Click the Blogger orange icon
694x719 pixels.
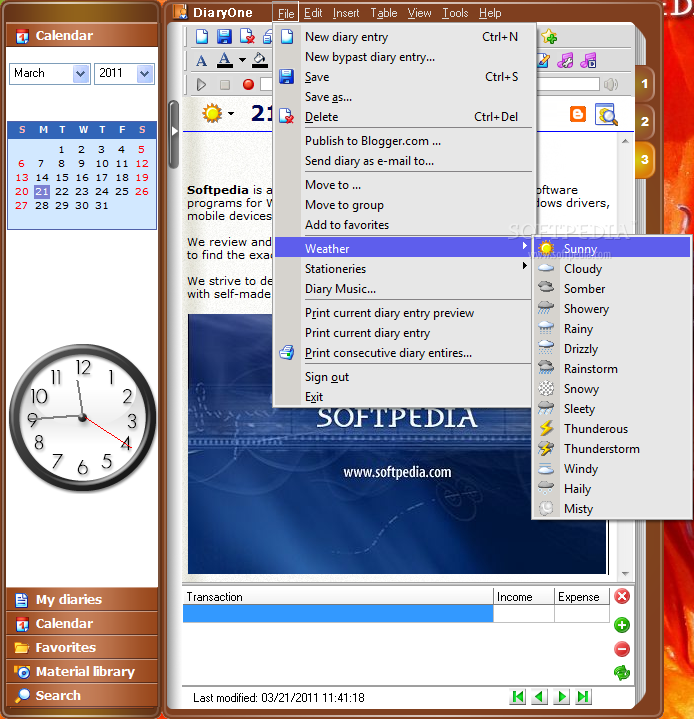578,114
